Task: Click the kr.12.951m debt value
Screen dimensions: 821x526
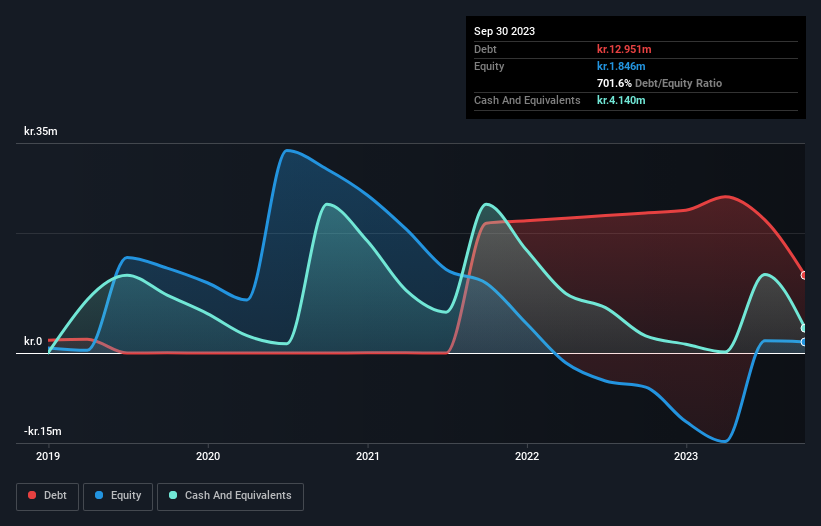Action: click(624, 49)
